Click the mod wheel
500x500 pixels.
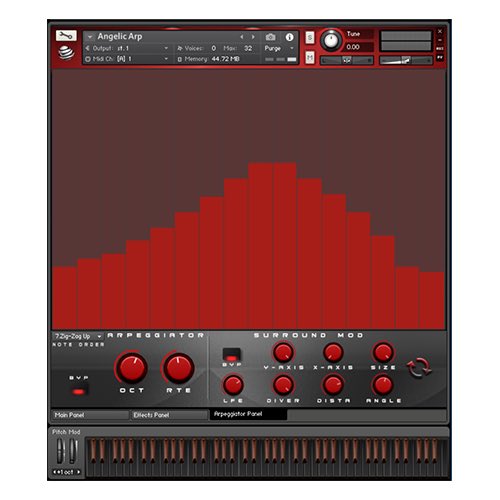pyautogui.click(x=73, y=451)
